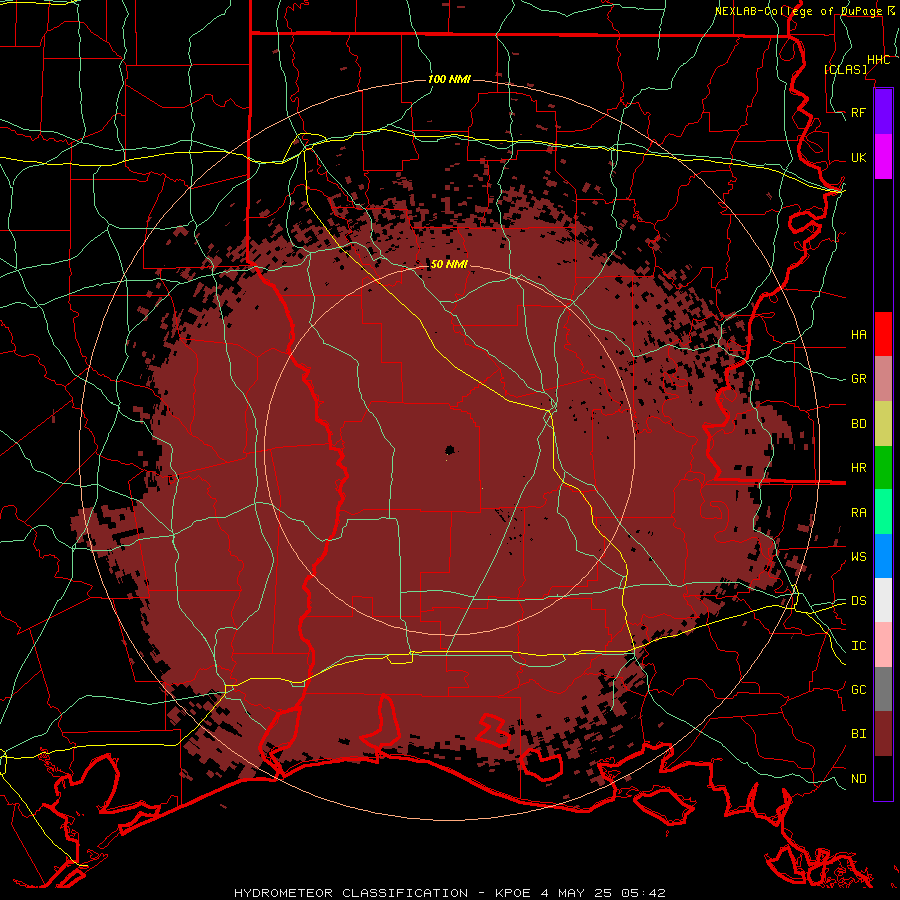Click the 'RF' legend label

(858, 112)
